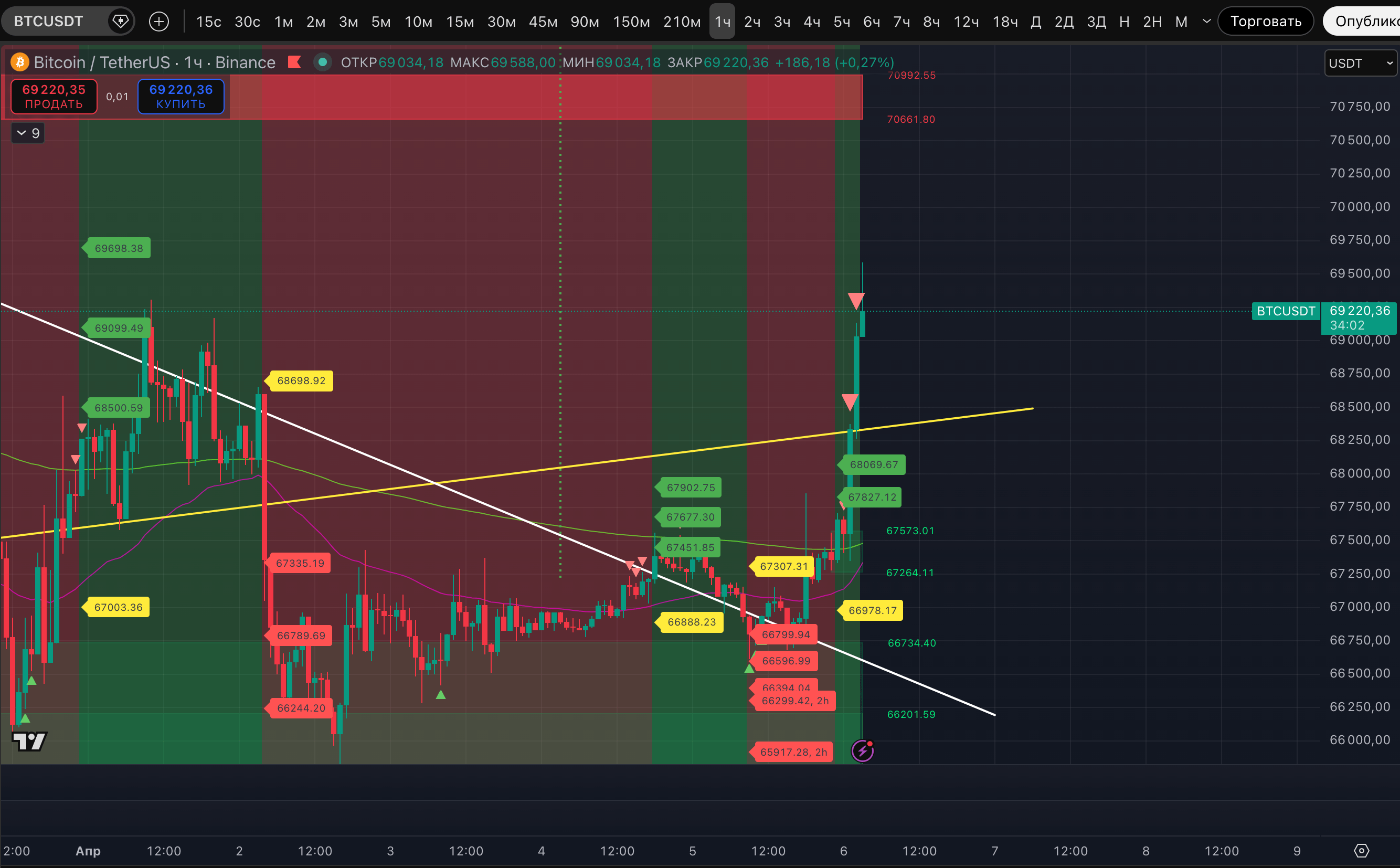This screenshot has height=868, width=1400.
Task: Open the USDT currency dropdown
Action: pyautogui.click(x=1360, y=63)
